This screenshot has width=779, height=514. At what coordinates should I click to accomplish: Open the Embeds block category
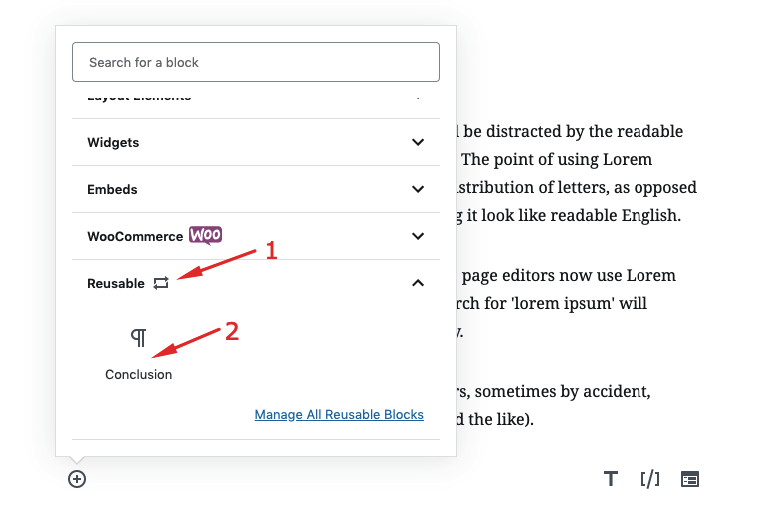(255, 189)
